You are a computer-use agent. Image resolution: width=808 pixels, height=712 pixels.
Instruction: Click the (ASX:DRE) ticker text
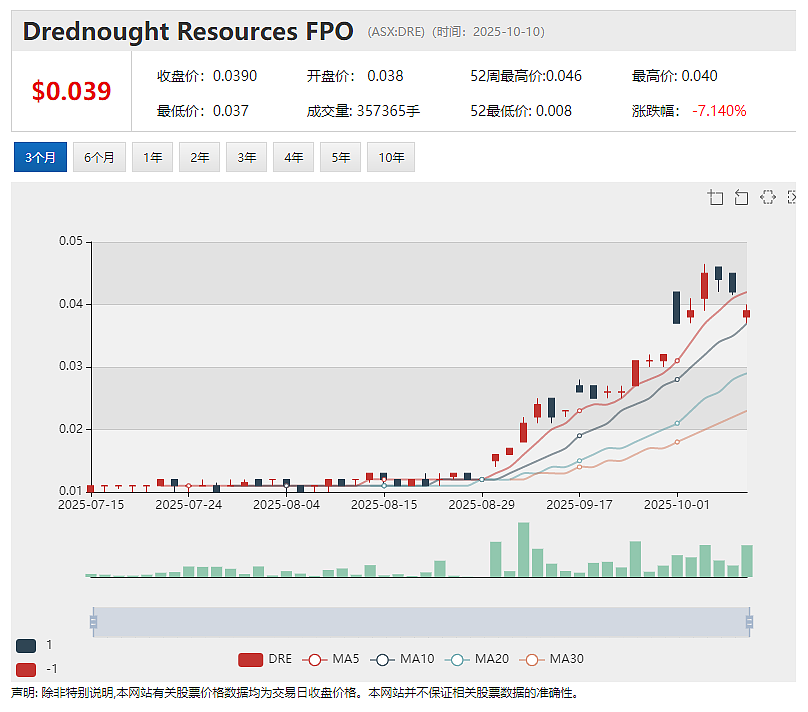point(396,32)
